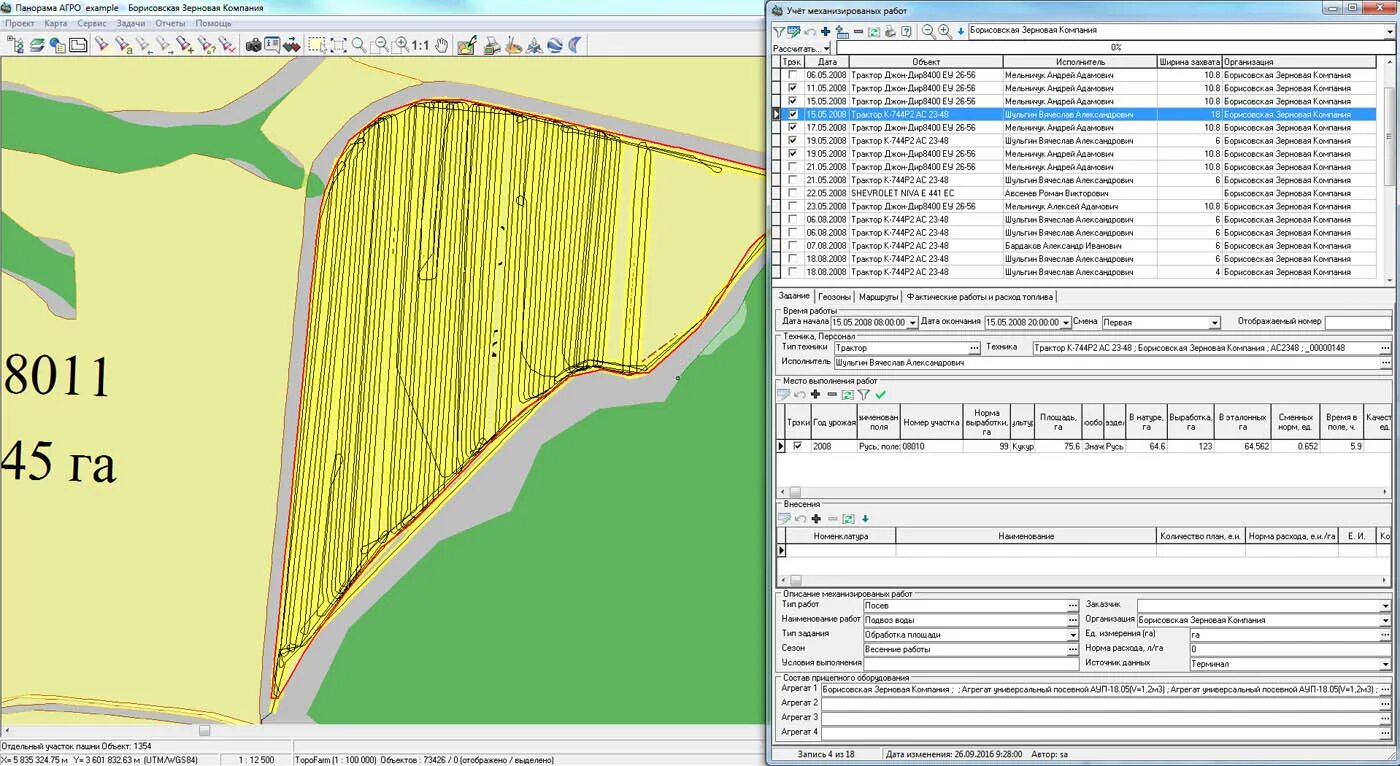Toggle track checkbox for selected 15.05.2008 K-744P2 row
Image resolution: width=1400 pixels, height=766 pixels.
(793, 114)
